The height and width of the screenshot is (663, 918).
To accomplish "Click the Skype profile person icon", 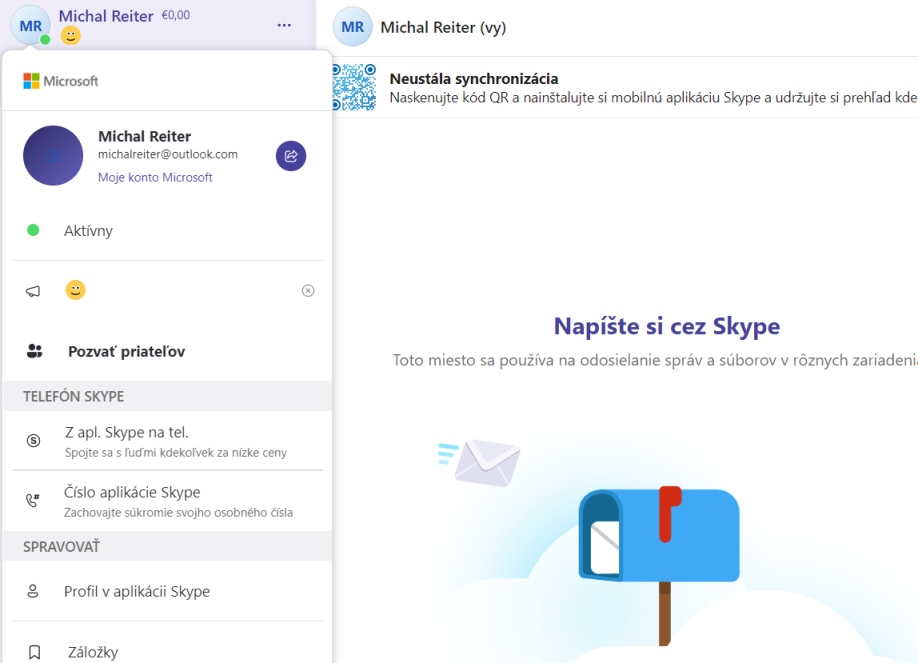I will tap(34, 591).
